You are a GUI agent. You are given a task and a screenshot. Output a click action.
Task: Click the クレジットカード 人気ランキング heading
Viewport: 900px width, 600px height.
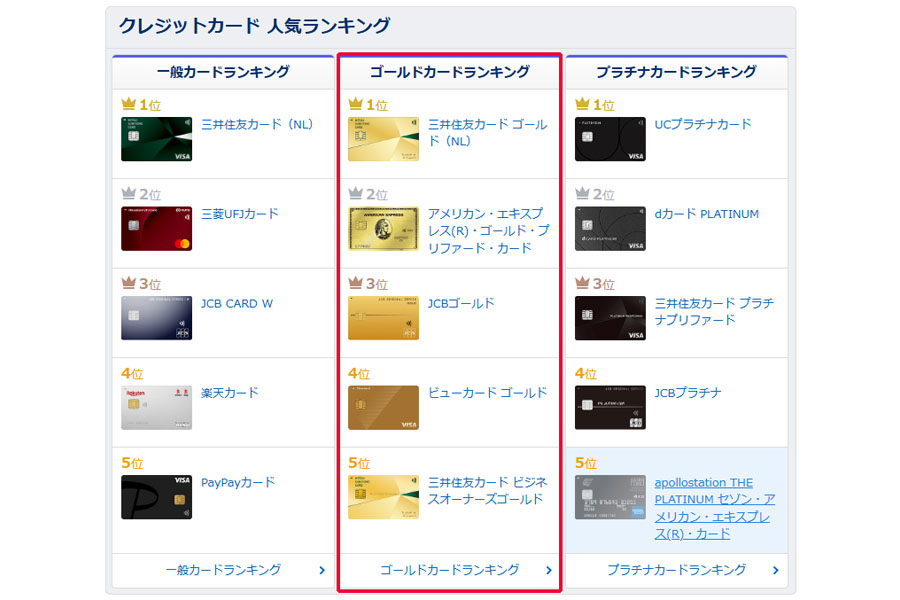click(254, 26)
